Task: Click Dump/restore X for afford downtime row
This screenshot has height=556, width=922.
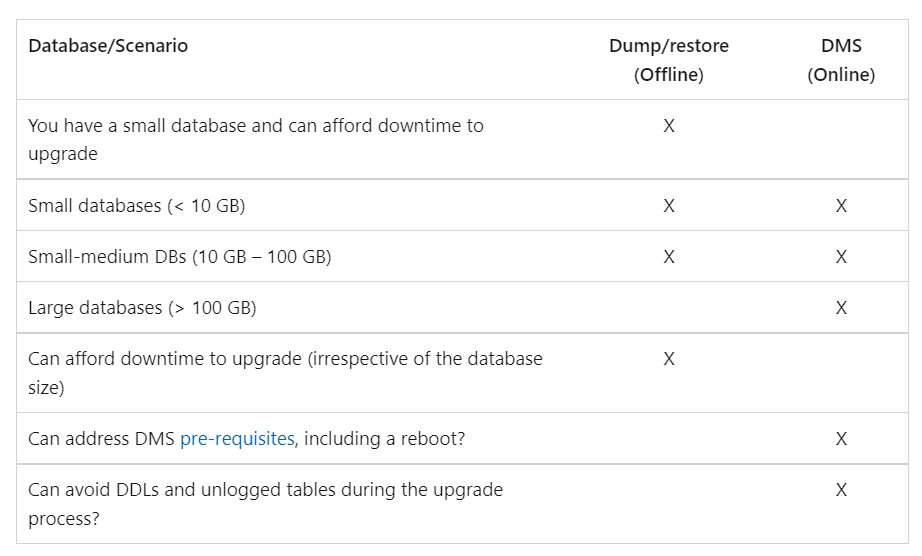Action: click(669, 359)
